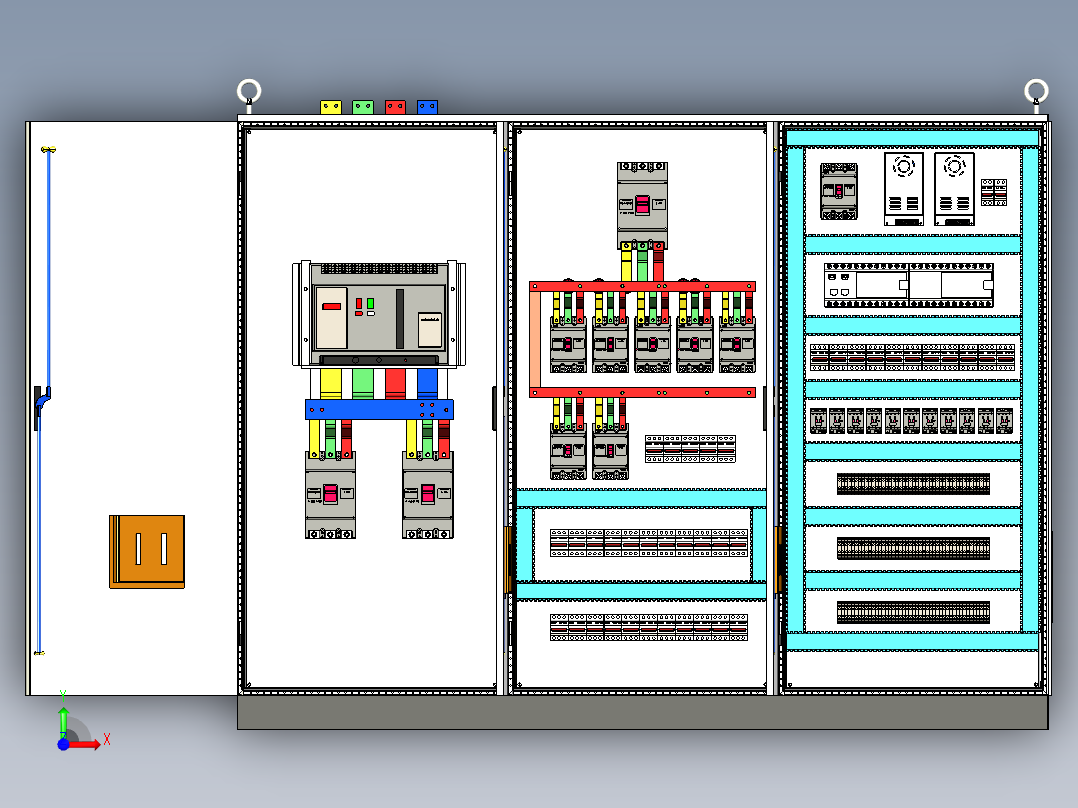Click the gray base plinth beneath the cabinets
The height and width of the screenshot is (808, 1078).
tap(643, 712)
